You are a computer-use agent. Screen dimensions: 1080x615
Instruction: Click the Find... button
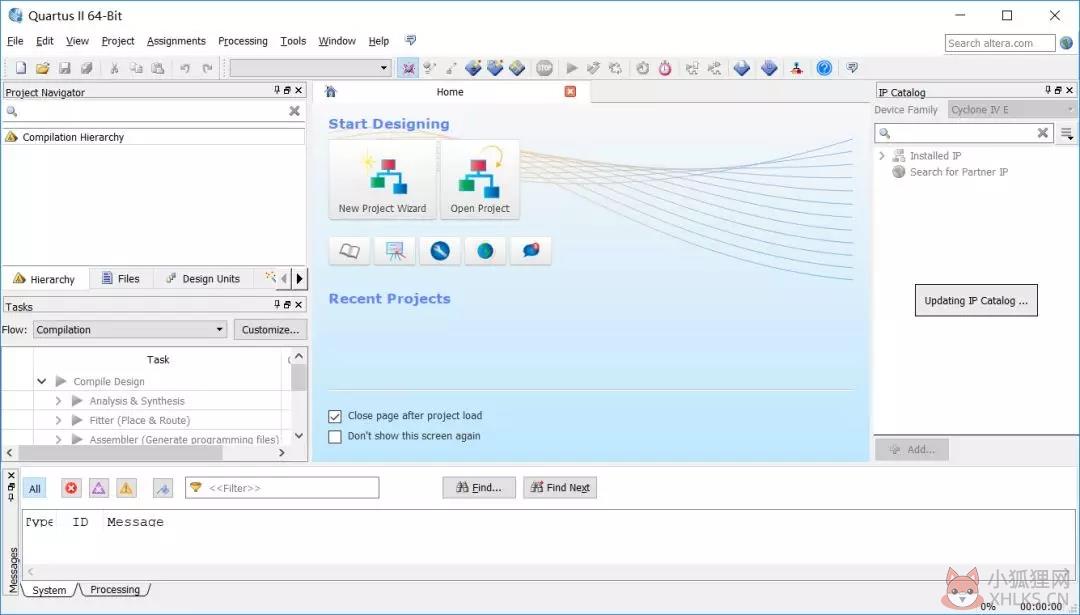tap(479, 488)
